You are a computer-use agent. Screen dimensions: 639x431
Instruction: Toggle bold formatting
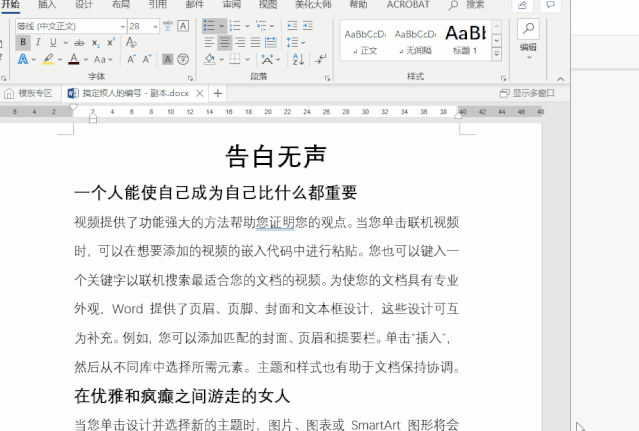[23, 43]
